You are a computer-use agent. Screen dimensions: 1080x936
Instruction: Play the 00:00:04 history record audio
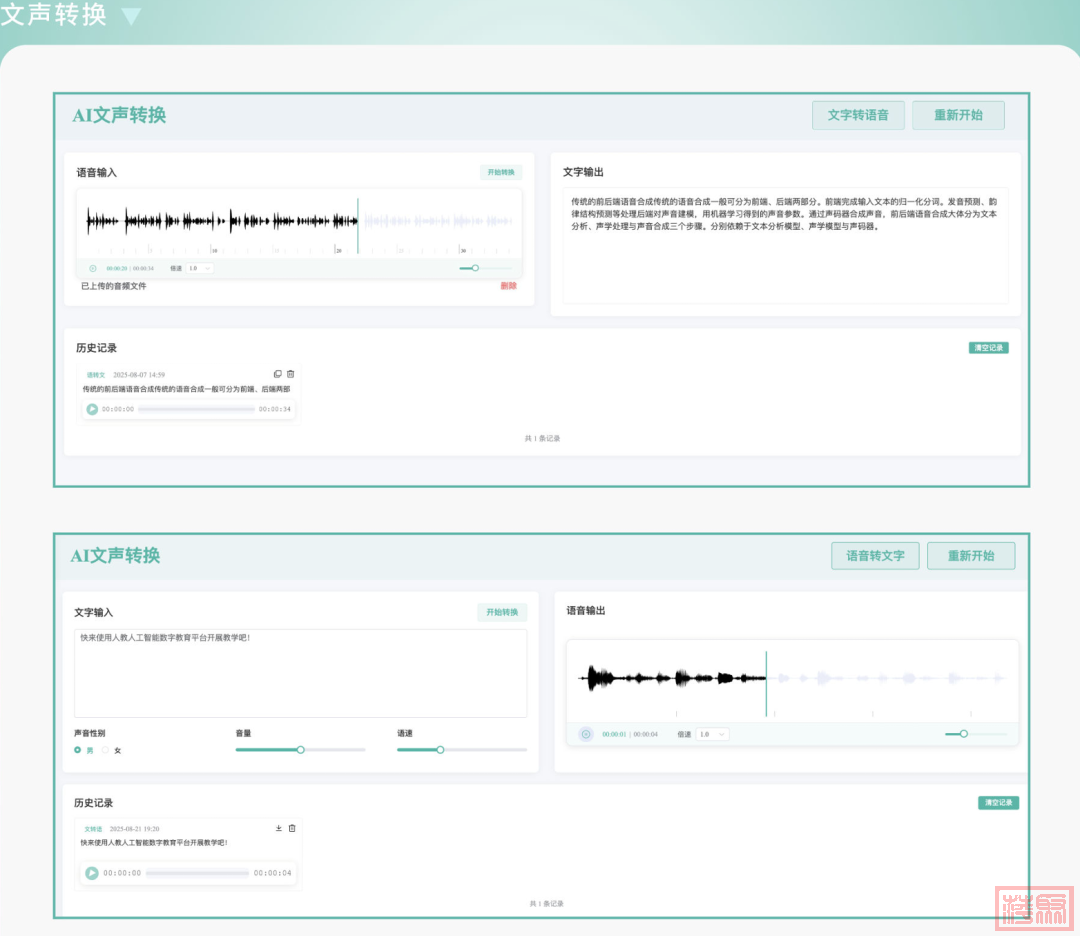point(92,873)
